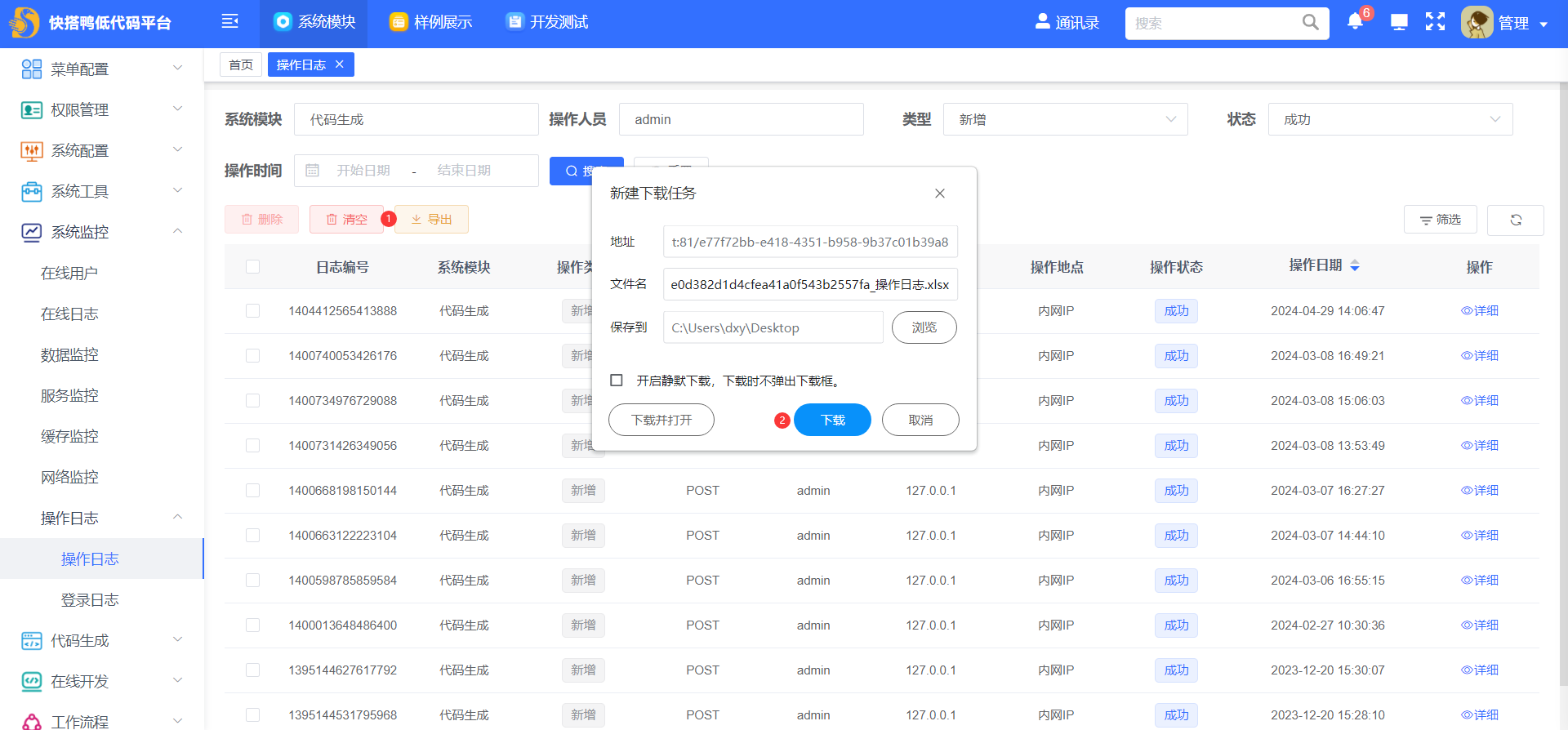Check row 1400598785859584 checkbox

[x=253, y=581]
